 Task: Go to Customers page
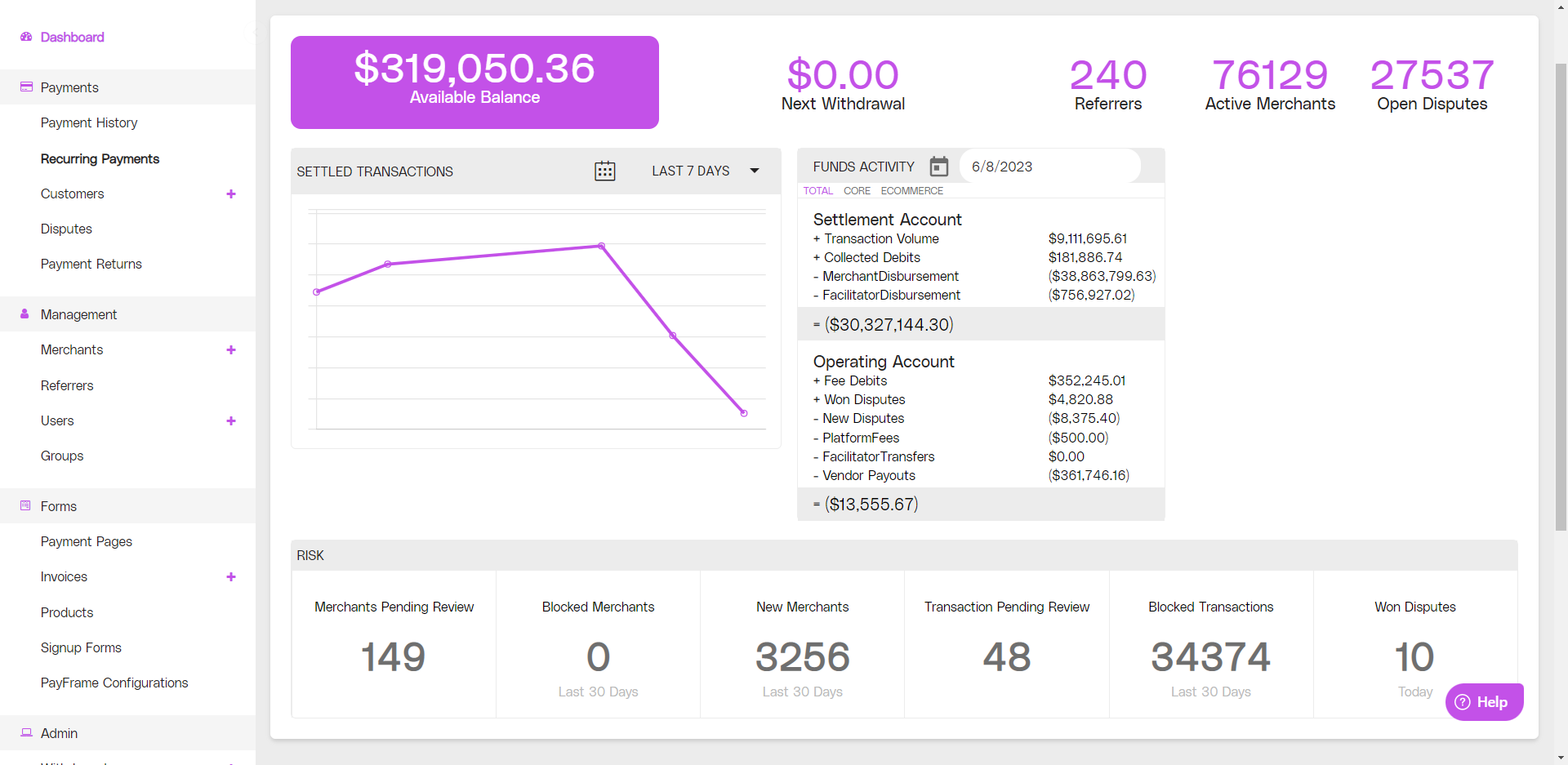[x=73, y=193]
